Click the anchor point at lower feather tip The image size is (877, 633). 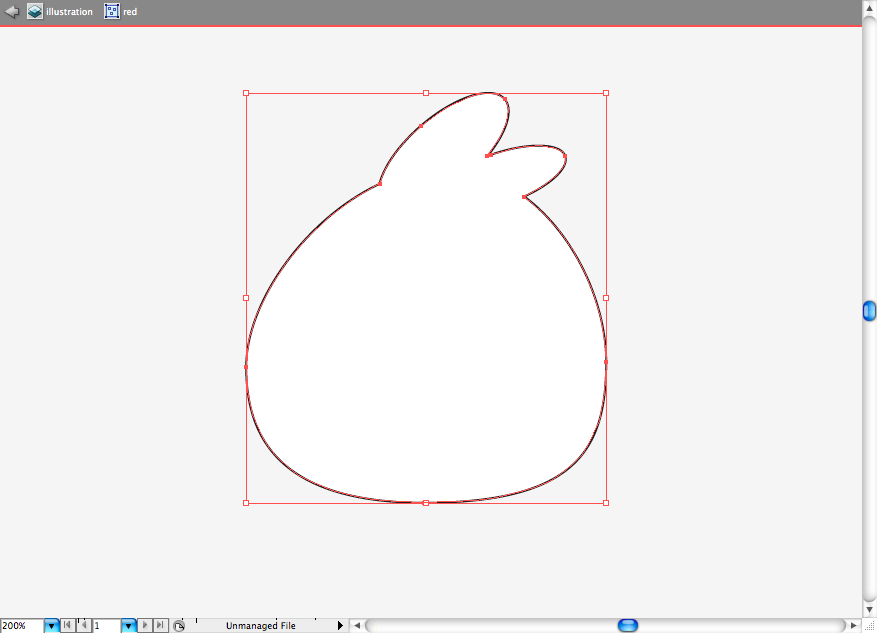point(565,156)
